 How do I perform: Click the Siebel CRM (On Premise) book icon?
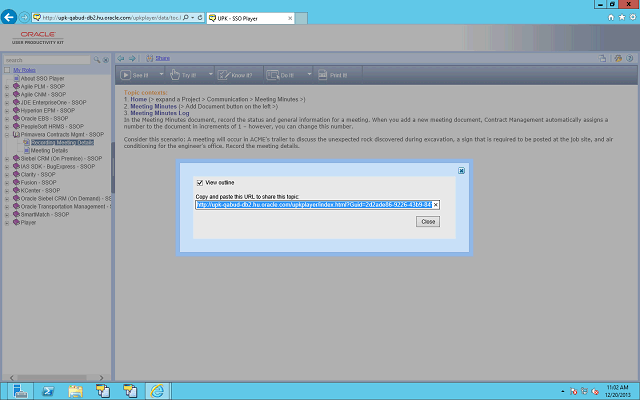click(x=16, y=158)
